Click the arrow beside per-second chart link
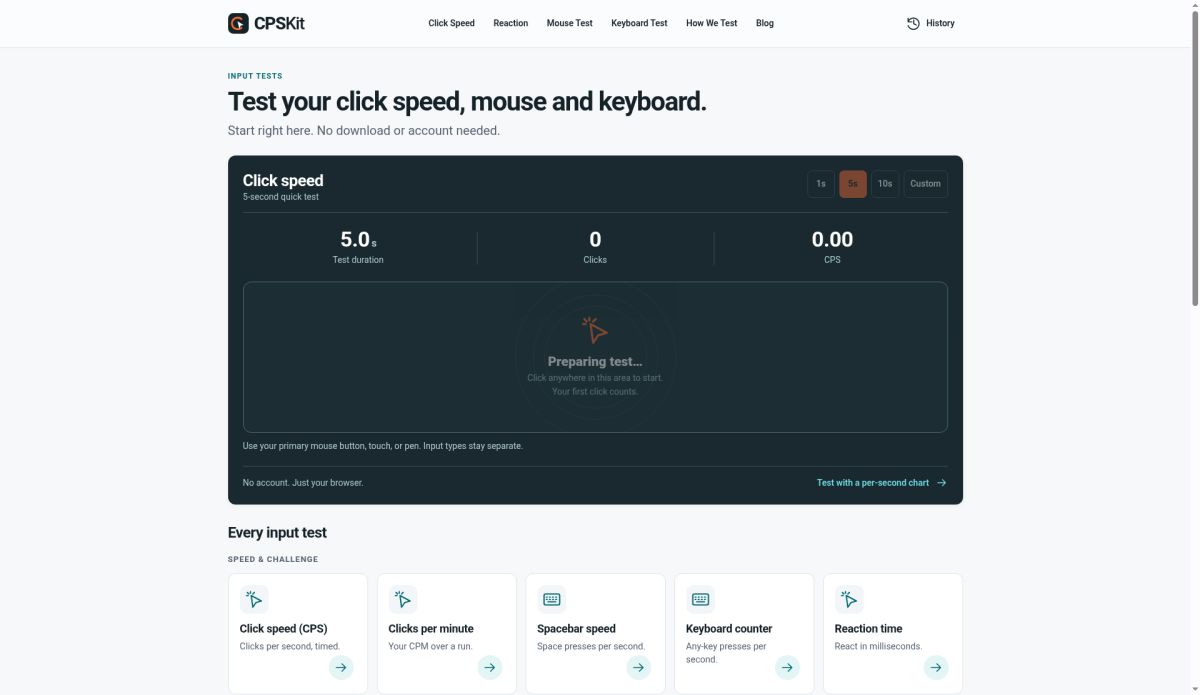Viewport: 1200px width, 695px height. (941, 483)
